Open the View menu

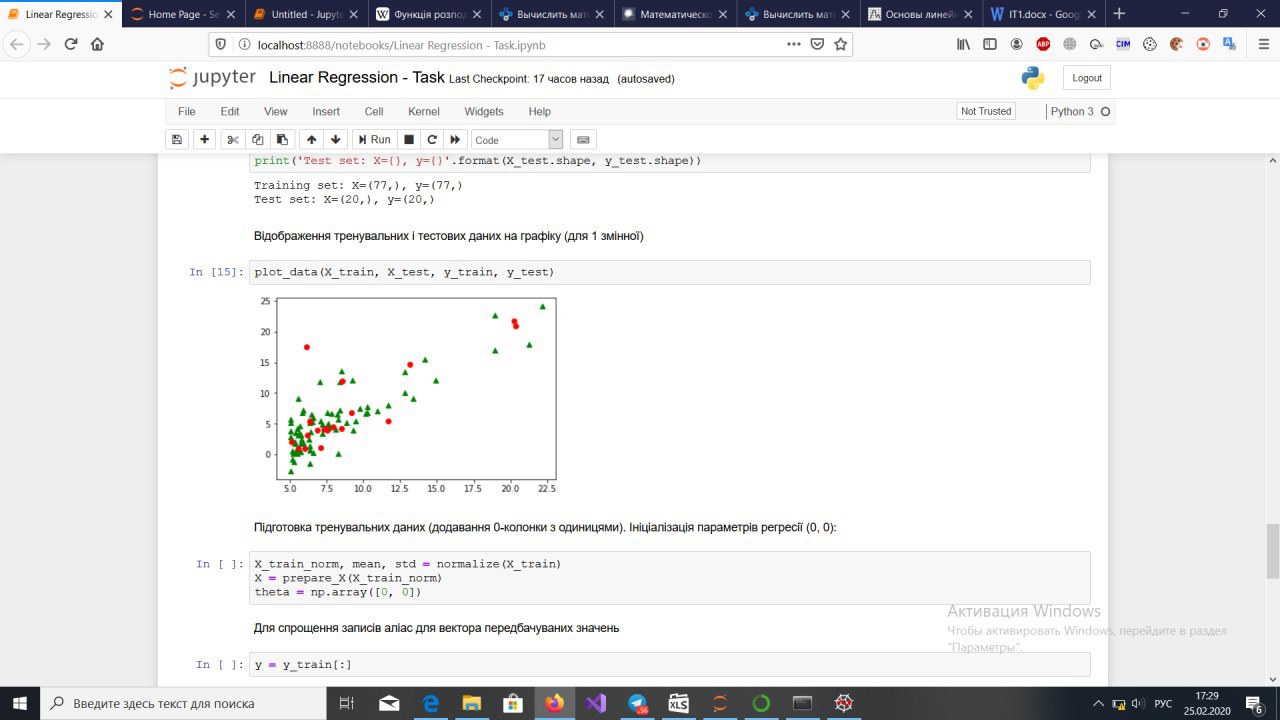(x=276, y=111)
